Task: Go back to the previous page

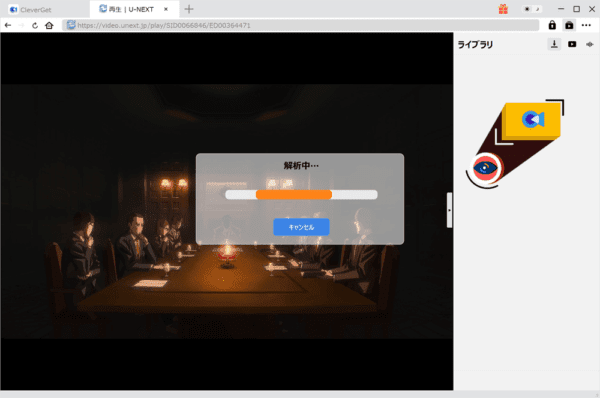Action: pyautogui.click(x=8, y=25)
